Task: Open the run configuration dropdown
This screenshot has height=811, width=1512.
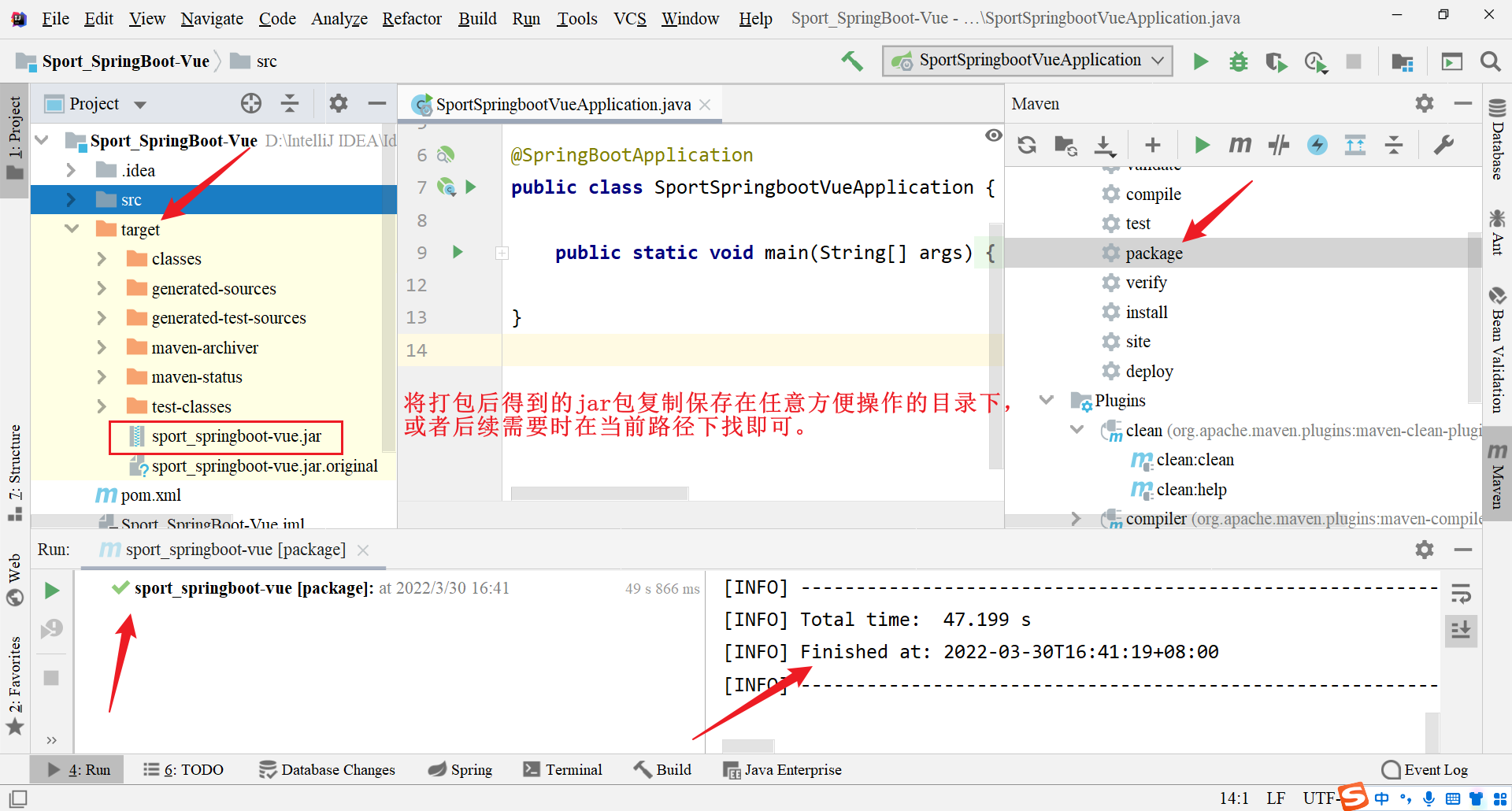Action: (1028, 61)
